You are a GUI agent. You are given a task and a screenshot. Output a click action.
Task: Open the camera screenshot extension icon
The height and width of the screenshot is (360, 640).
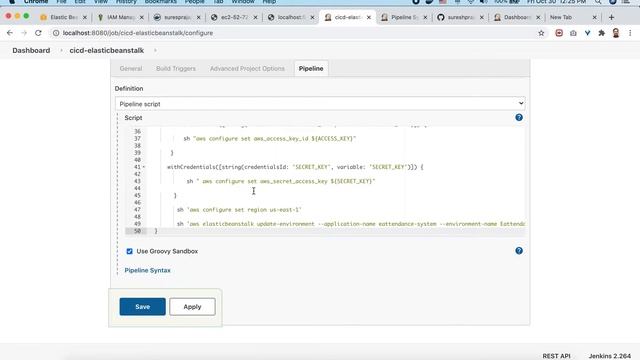573,33
